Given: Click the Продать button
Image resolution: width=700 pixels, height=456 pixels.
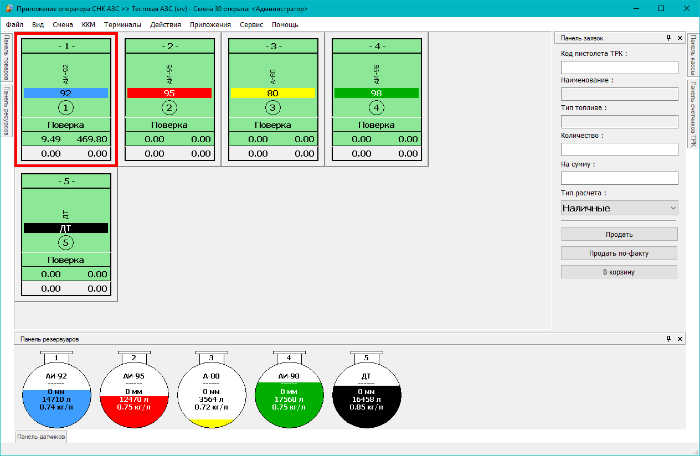Looking at the screenshot, I should [x=619, y=234].
